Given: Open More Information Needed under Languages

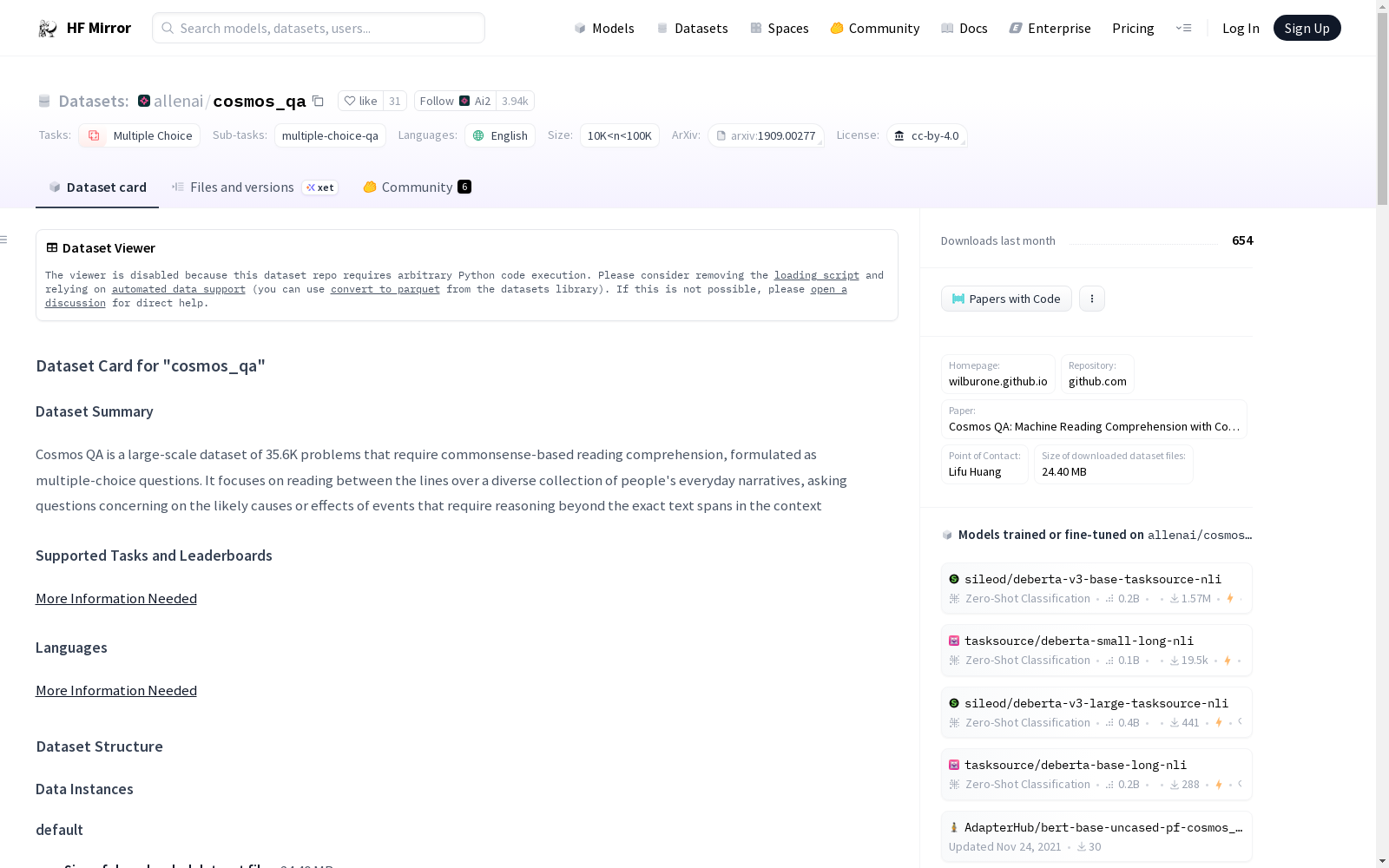Looking at the screenshot, I should click(116, 690).
